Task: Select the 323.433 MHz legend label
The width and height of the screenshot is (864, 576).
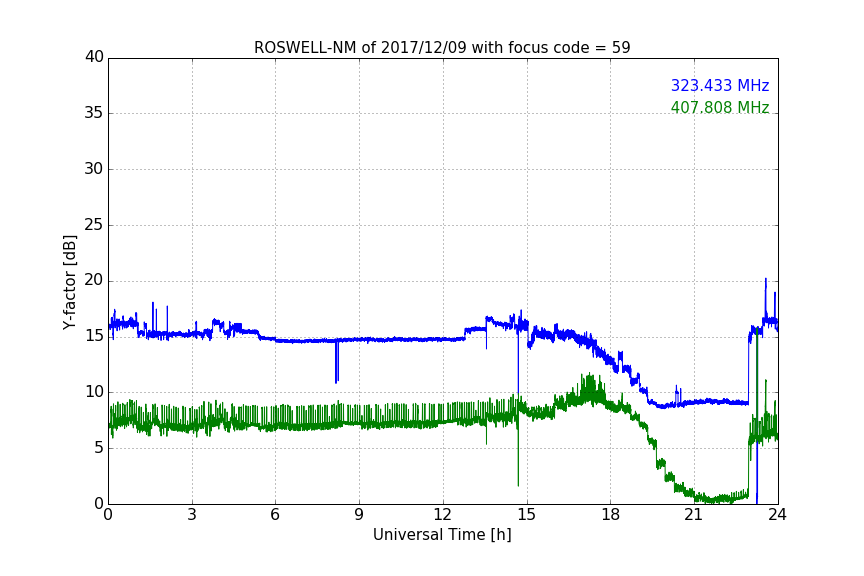Action: [x=720, y=85]
